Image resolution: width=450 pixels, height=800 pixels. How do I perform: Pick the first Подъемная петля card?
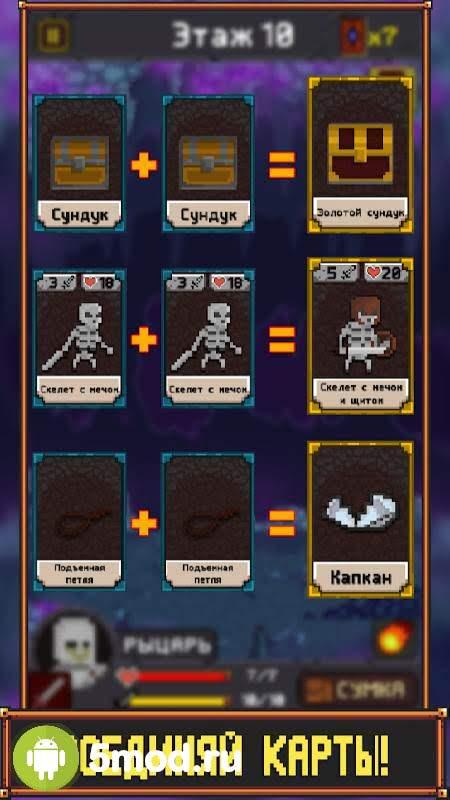coord(80,521)
